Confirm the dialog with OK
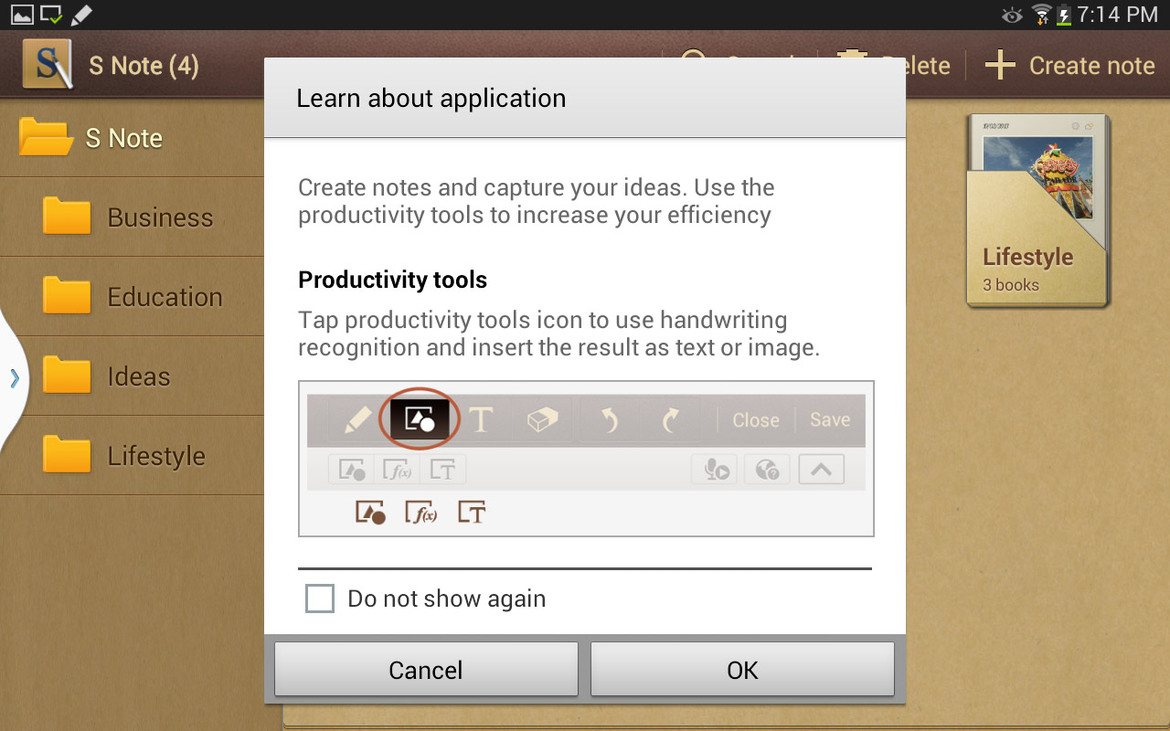Image resolution: width=1170 pixels, height=731 pixels. [742, 669]
